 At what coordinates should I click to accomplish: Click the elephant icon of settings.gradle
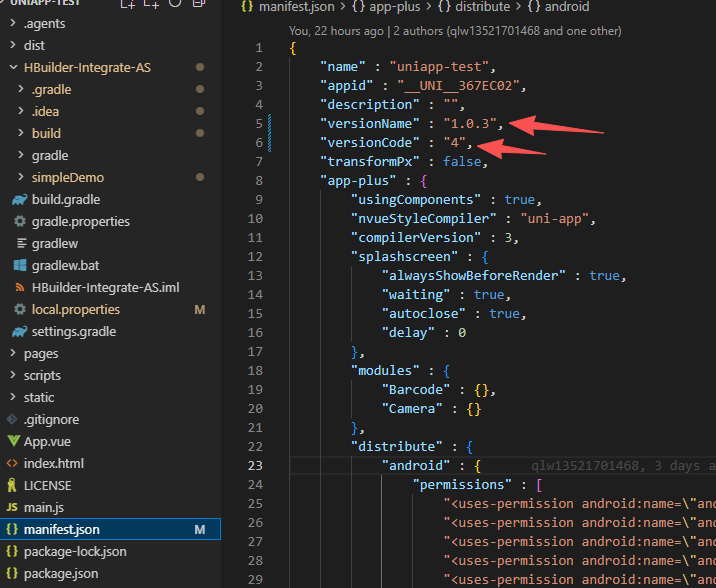pos(20,331)
